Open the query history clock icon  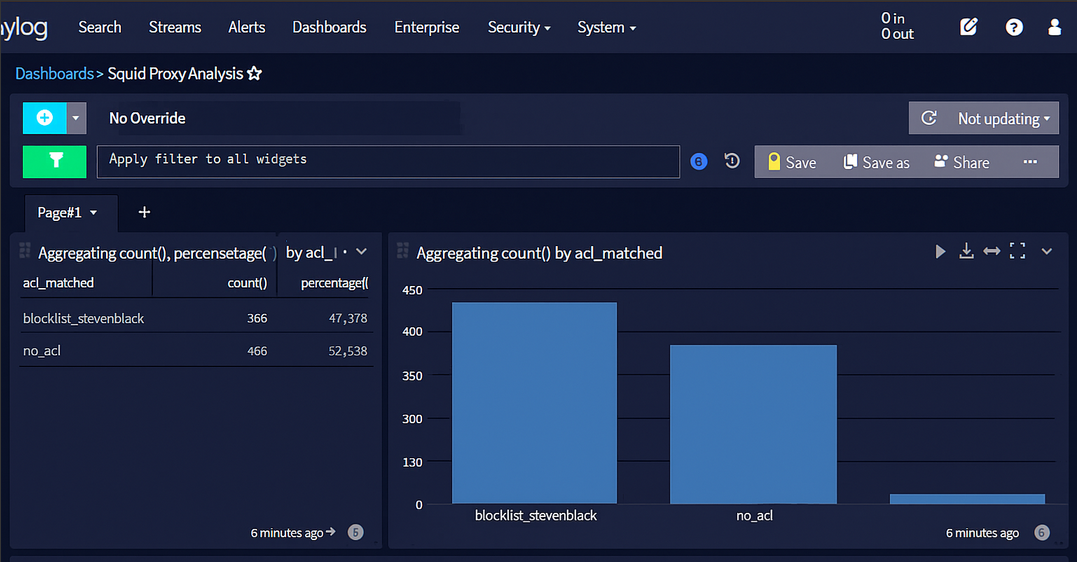tap(732, 161)
